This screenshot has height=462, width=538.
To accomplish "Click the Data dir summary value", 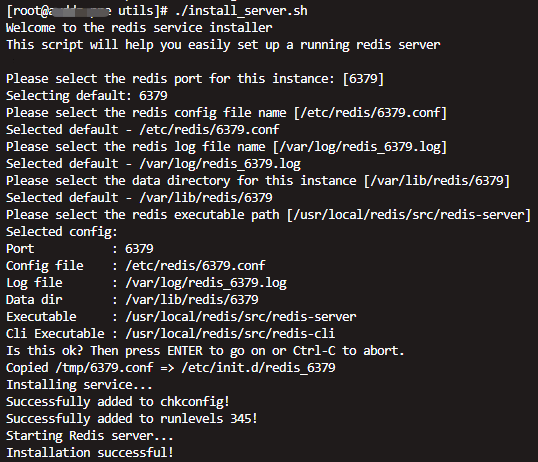I will 192,300.
